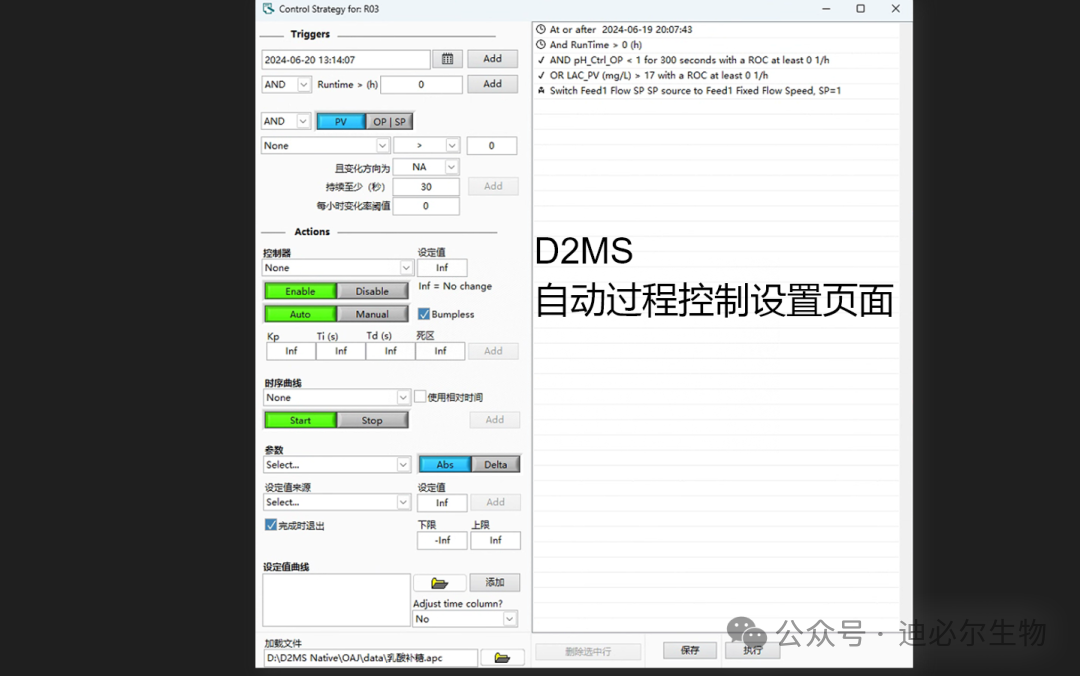The width and height of the screenshot is (1080, 676).
Task: Select the Disable controller option
Action: [x=373, y=291]
